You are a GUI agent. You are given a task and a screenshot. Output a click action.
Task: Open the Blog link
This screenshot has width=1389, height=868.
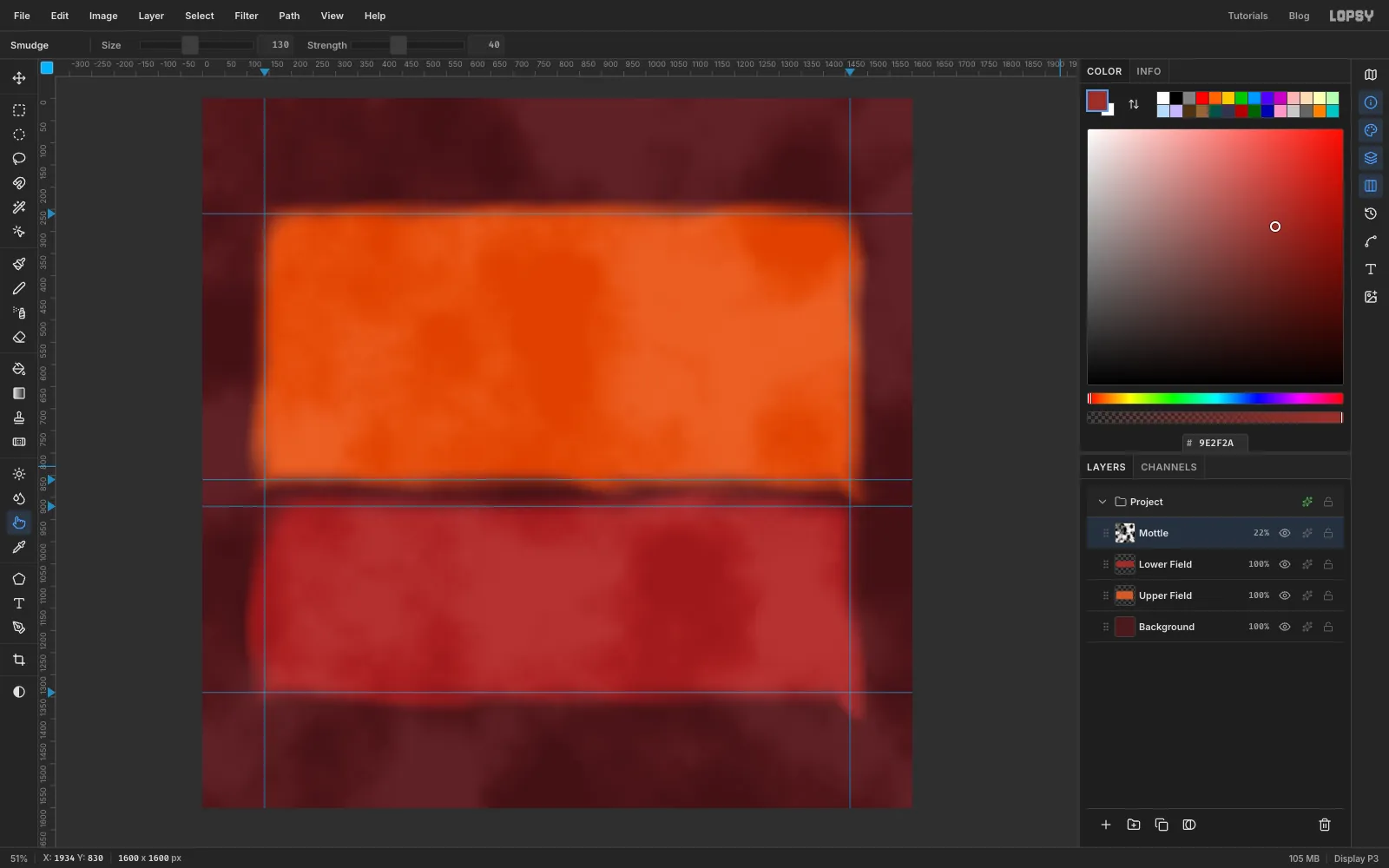tap(1299, 16)
